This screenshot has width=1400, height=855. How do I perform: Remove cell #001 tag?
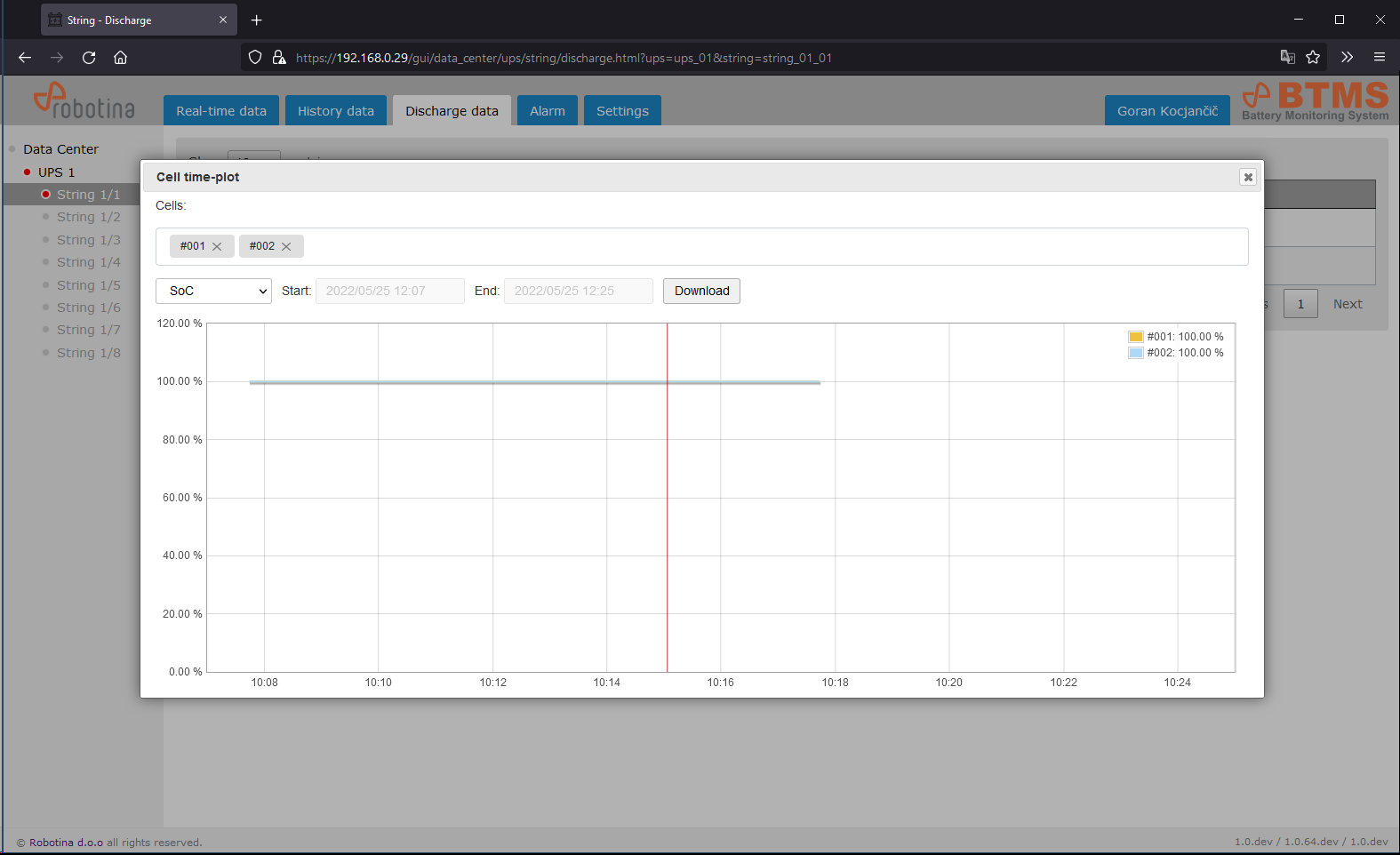point(217,247)
